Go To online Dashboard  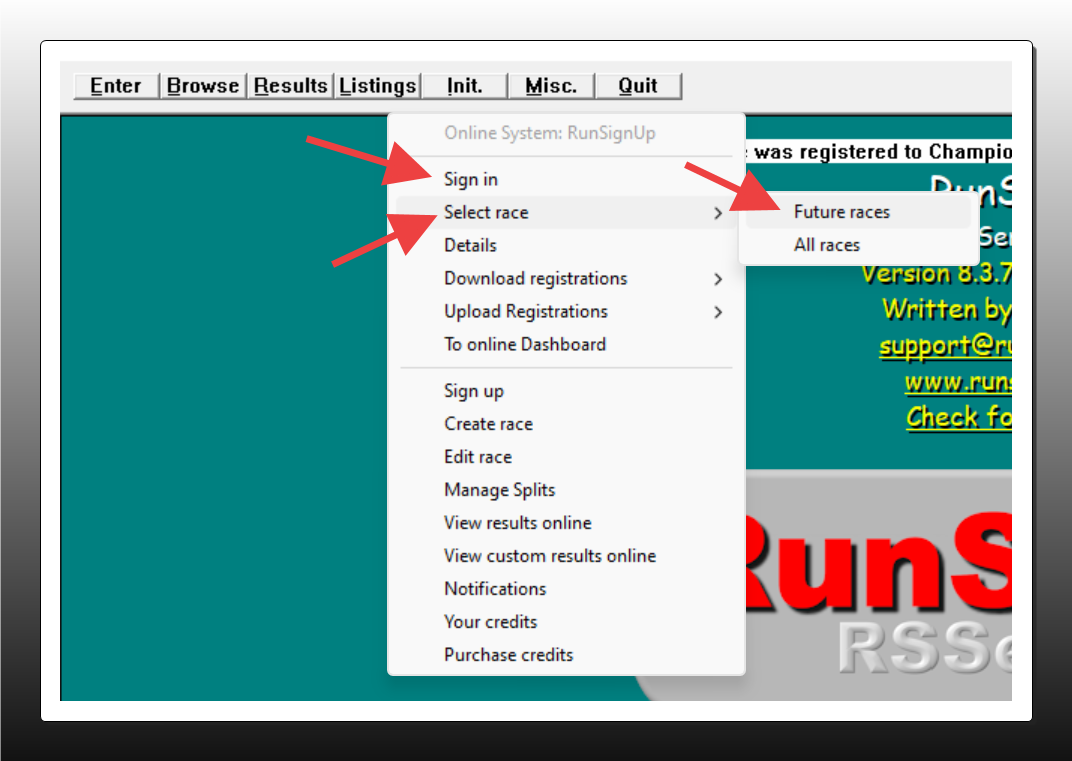[x=566, y=344]
